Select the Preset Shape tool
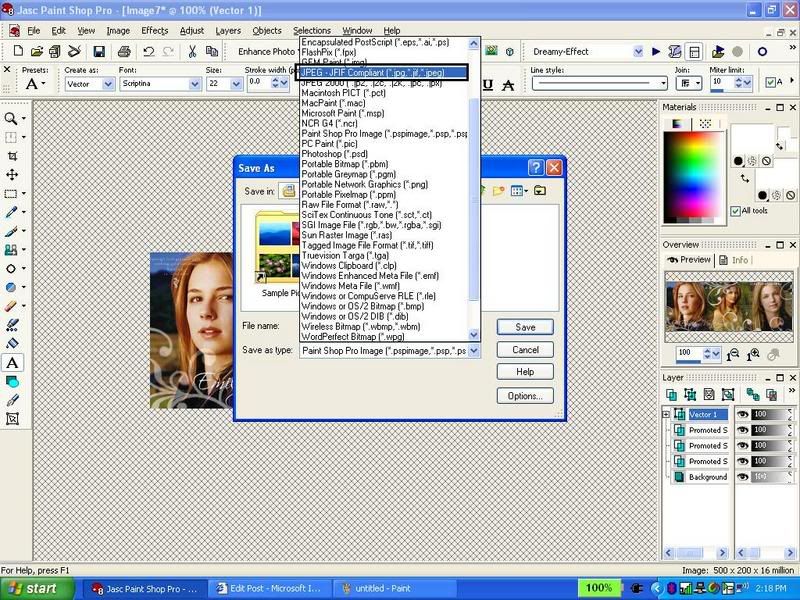The height and width of the screenshot is (600, 800). pos(12,381)
